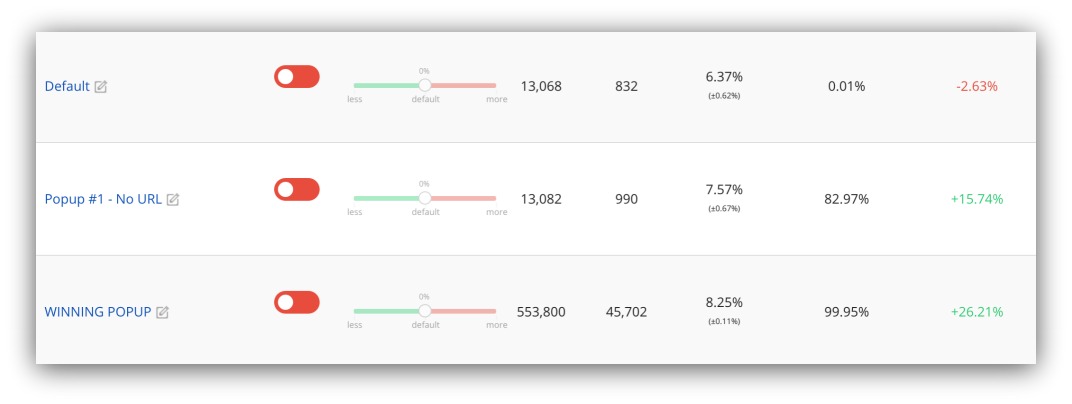Click the WINNING POPUP traffic slider handle
Screen dimensions: 1072x404
point(425,311)
